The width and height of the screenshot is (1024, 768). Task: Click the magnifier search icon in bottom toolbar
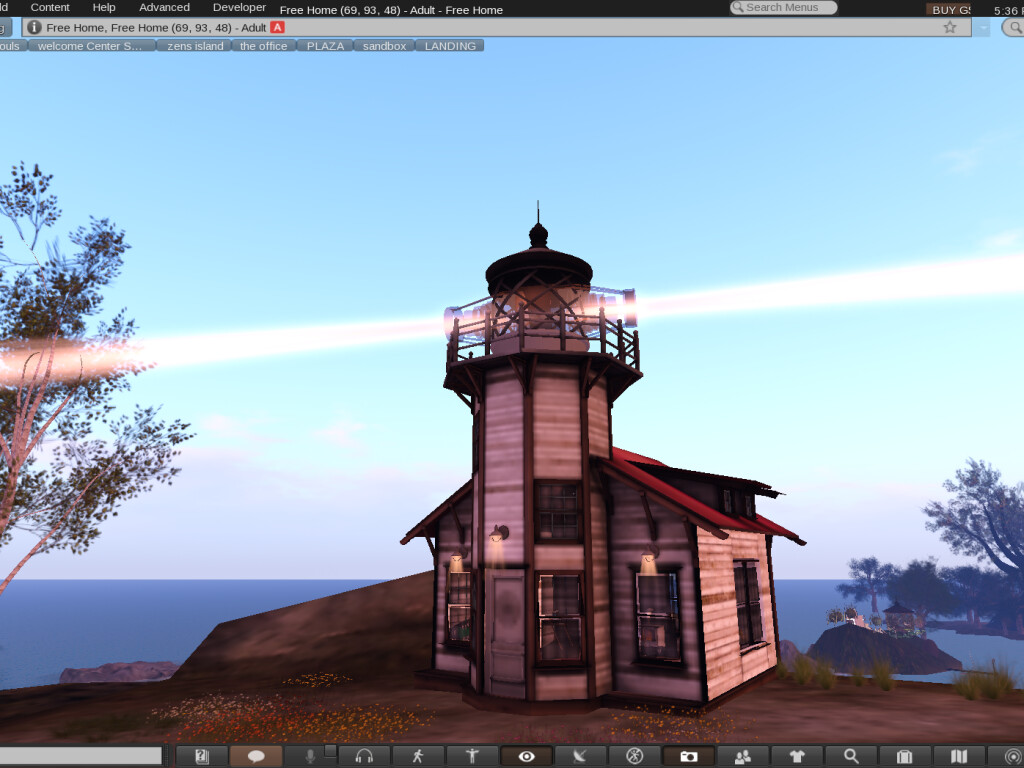click(x=851, y=757)
